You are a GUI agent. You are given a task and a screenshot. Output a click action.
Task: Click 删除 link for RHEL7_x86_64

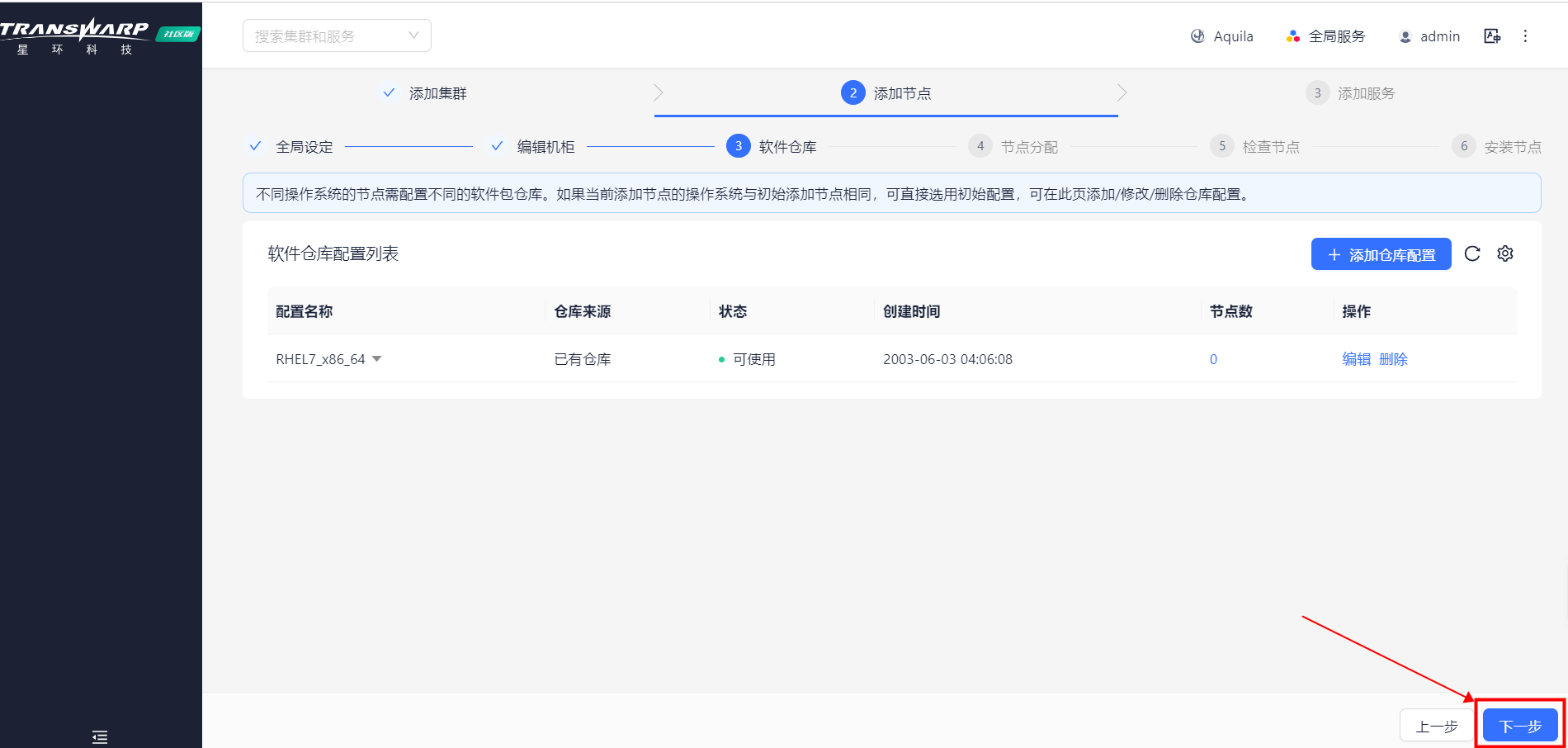(1394, 359)
